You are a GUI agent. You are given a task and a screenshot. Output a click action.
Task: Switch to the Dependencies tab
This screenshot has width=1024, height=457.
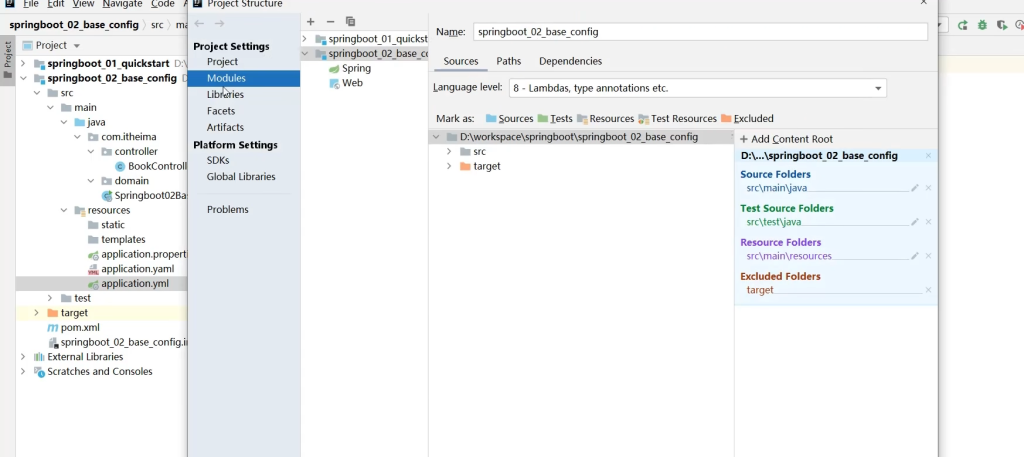click(x=570, y=61)
